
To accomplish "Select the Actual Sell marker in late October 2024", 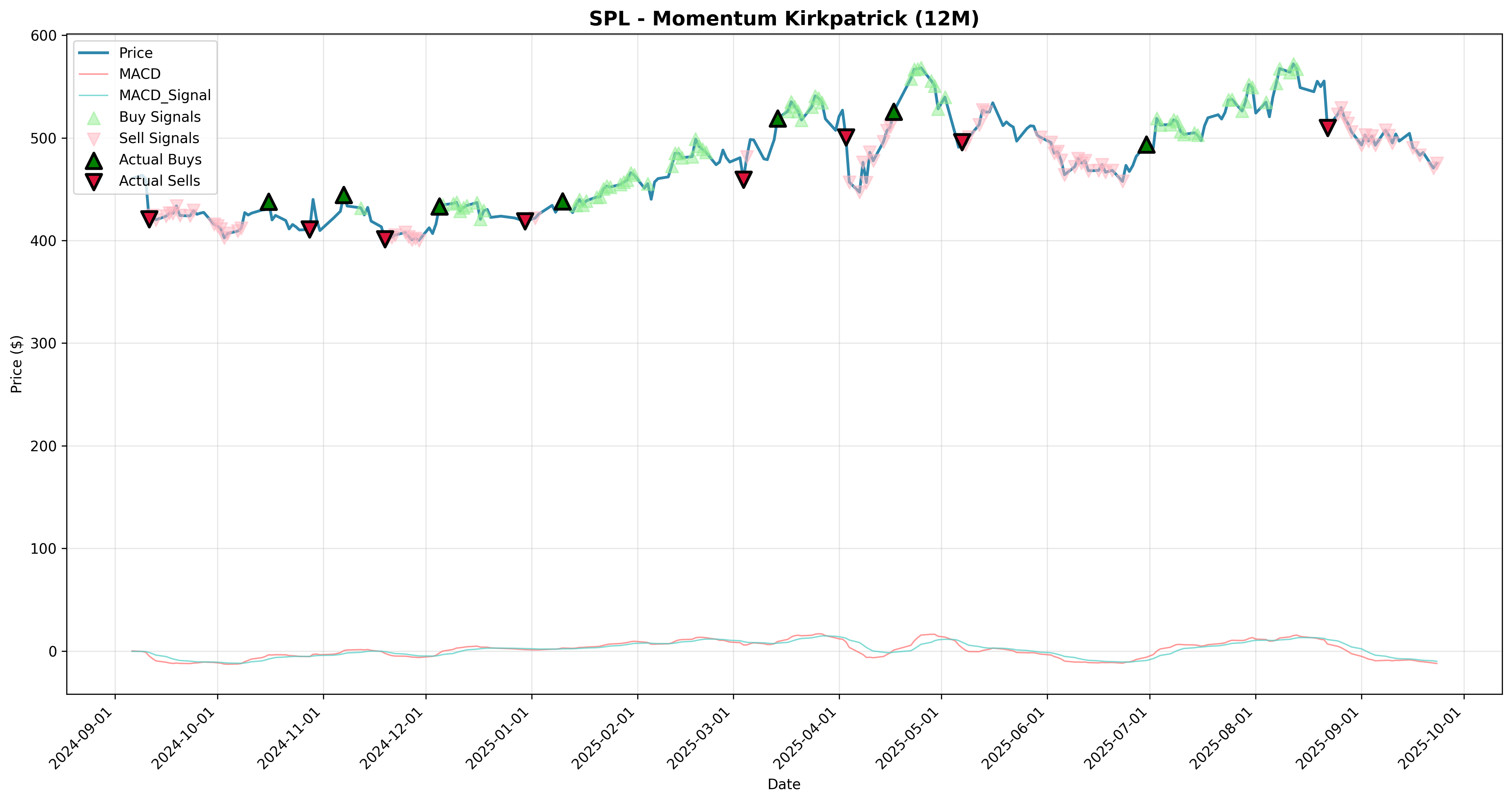I will pyautogui.click(x=309, y=229).
